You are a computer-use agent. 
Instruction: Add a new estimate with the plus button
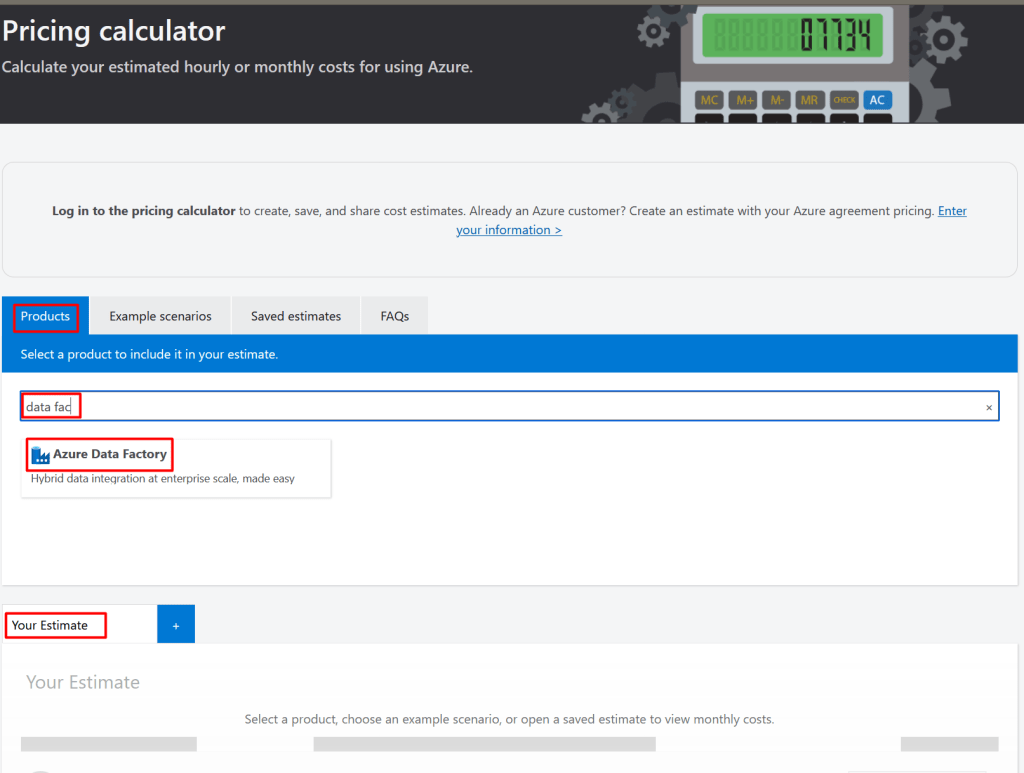[x=176, y=625]
